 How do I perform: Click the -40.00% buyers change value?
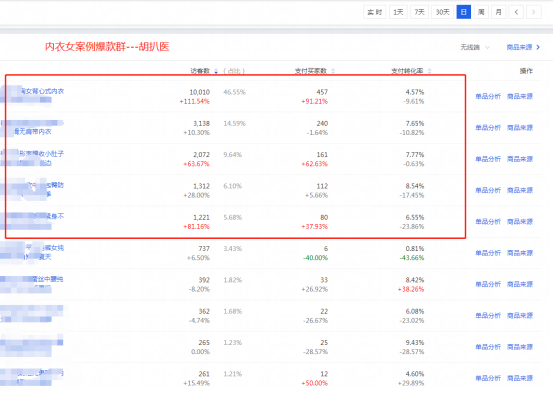(316, 258)
